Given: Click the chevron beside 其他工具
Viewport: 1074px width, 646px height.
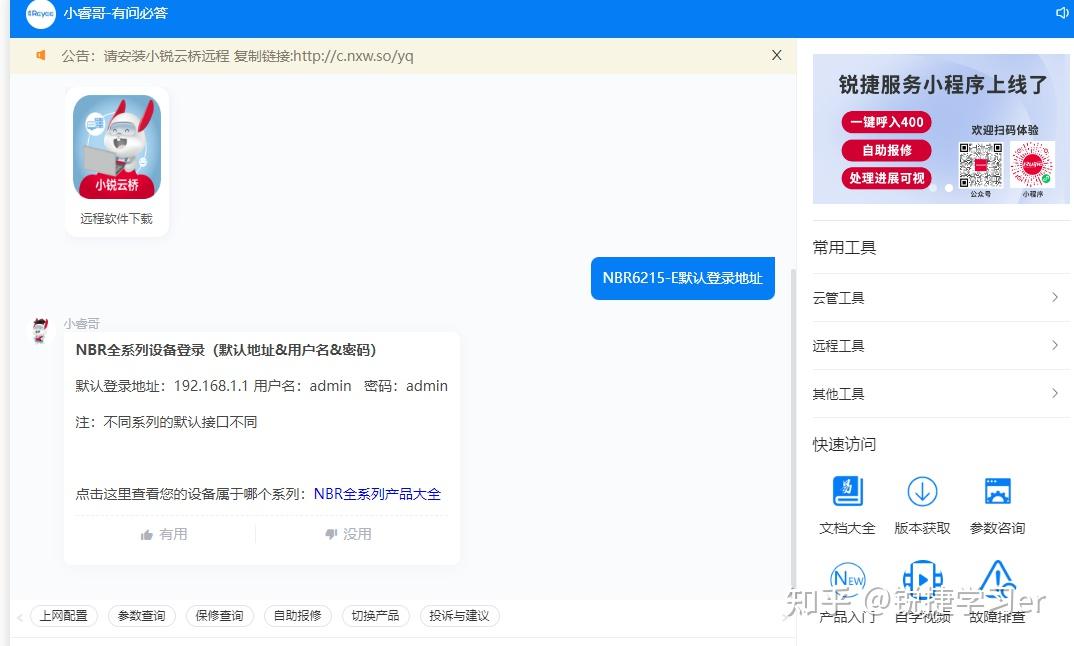Looking at the screenshot, I should (1055, 393).
